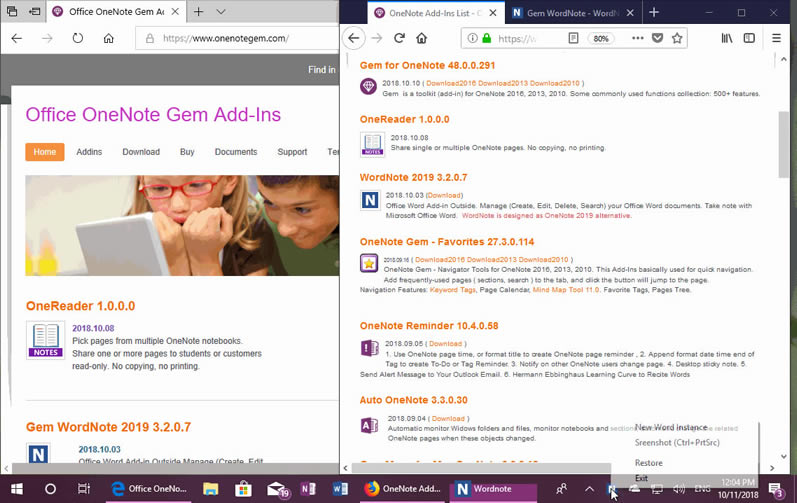Click the Edge refresh button

click(x=78, y=39)
